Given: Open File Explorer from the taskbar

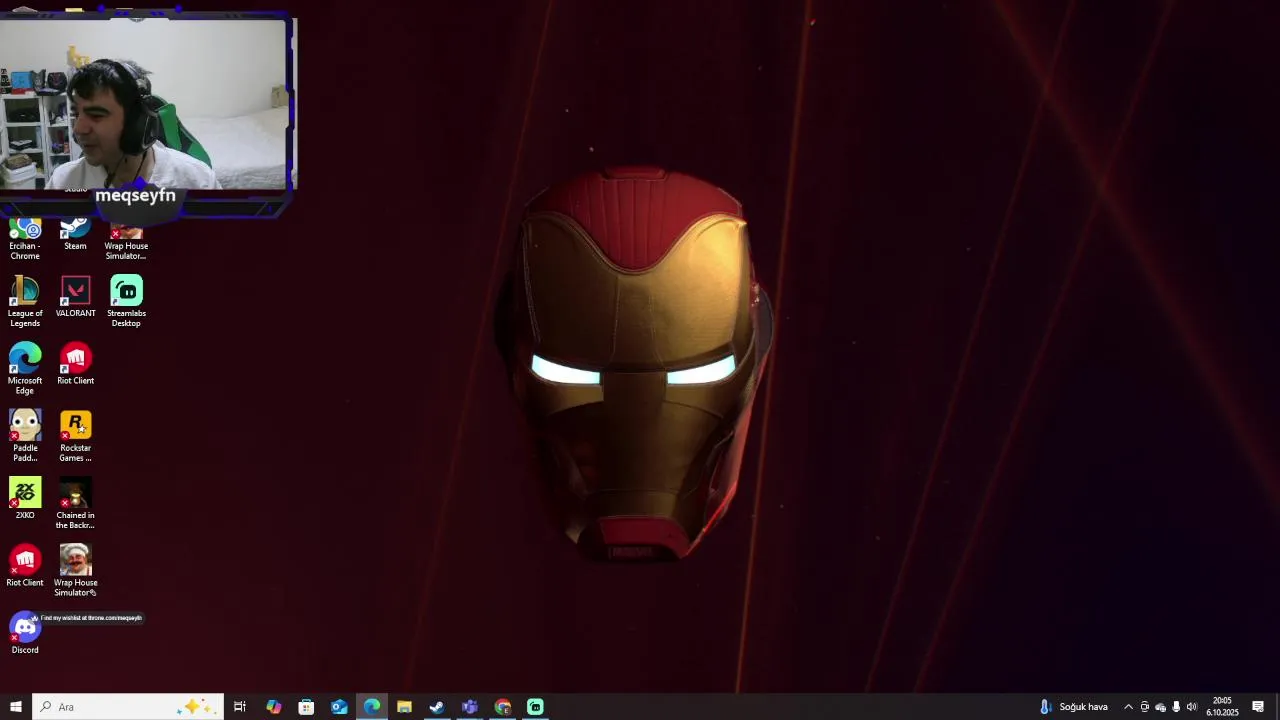Looking at the screenshot, I should (404, 707).
